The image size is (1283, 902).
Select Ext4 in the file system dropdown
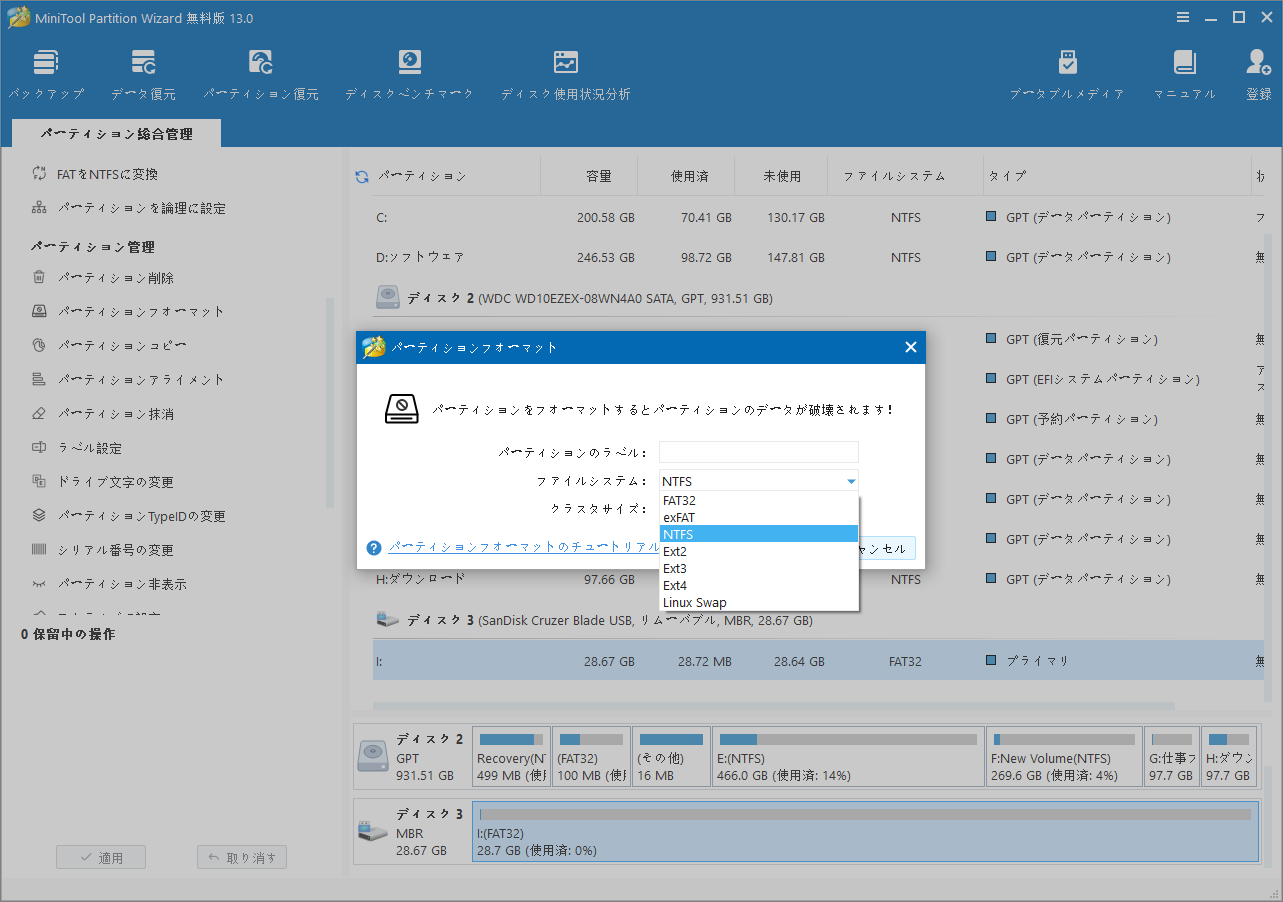click(676, 585)
